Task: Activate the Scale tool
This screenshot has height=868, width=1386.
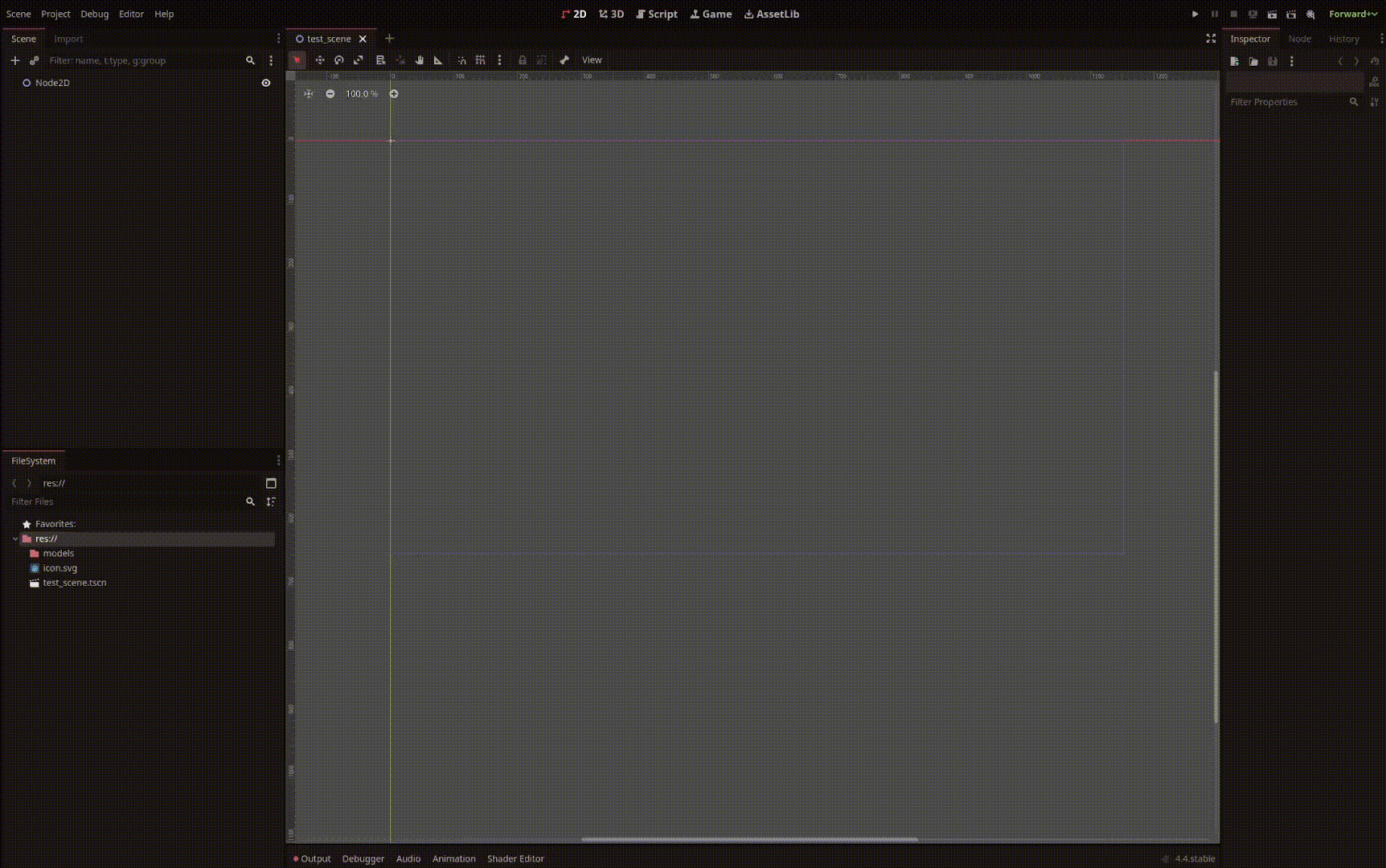Action: click(358, 59)
